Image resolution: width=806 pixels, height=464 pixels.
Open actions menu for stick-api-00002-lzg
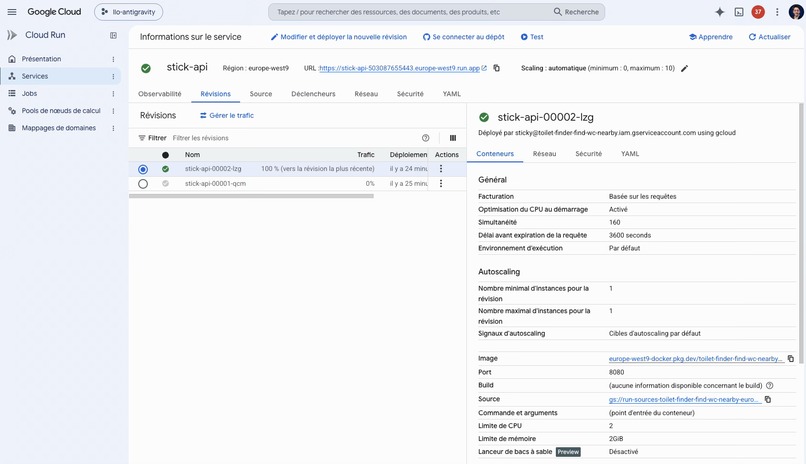pos(441,169)
